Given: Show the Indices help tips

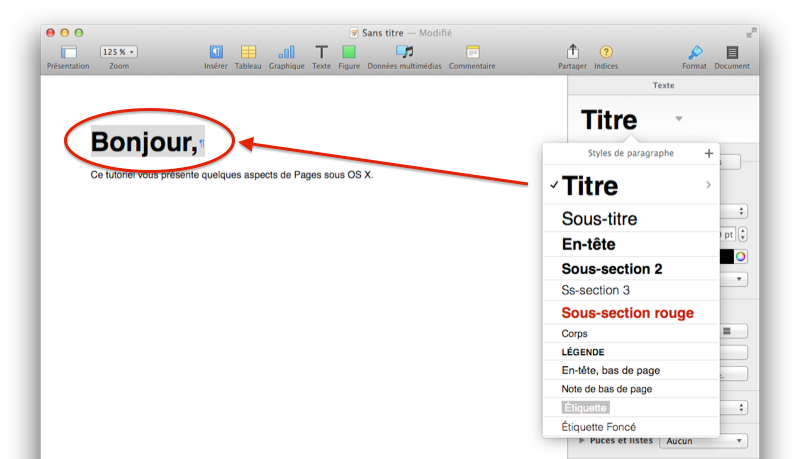Looking at the screenshot, I should (x=606, y=52).
